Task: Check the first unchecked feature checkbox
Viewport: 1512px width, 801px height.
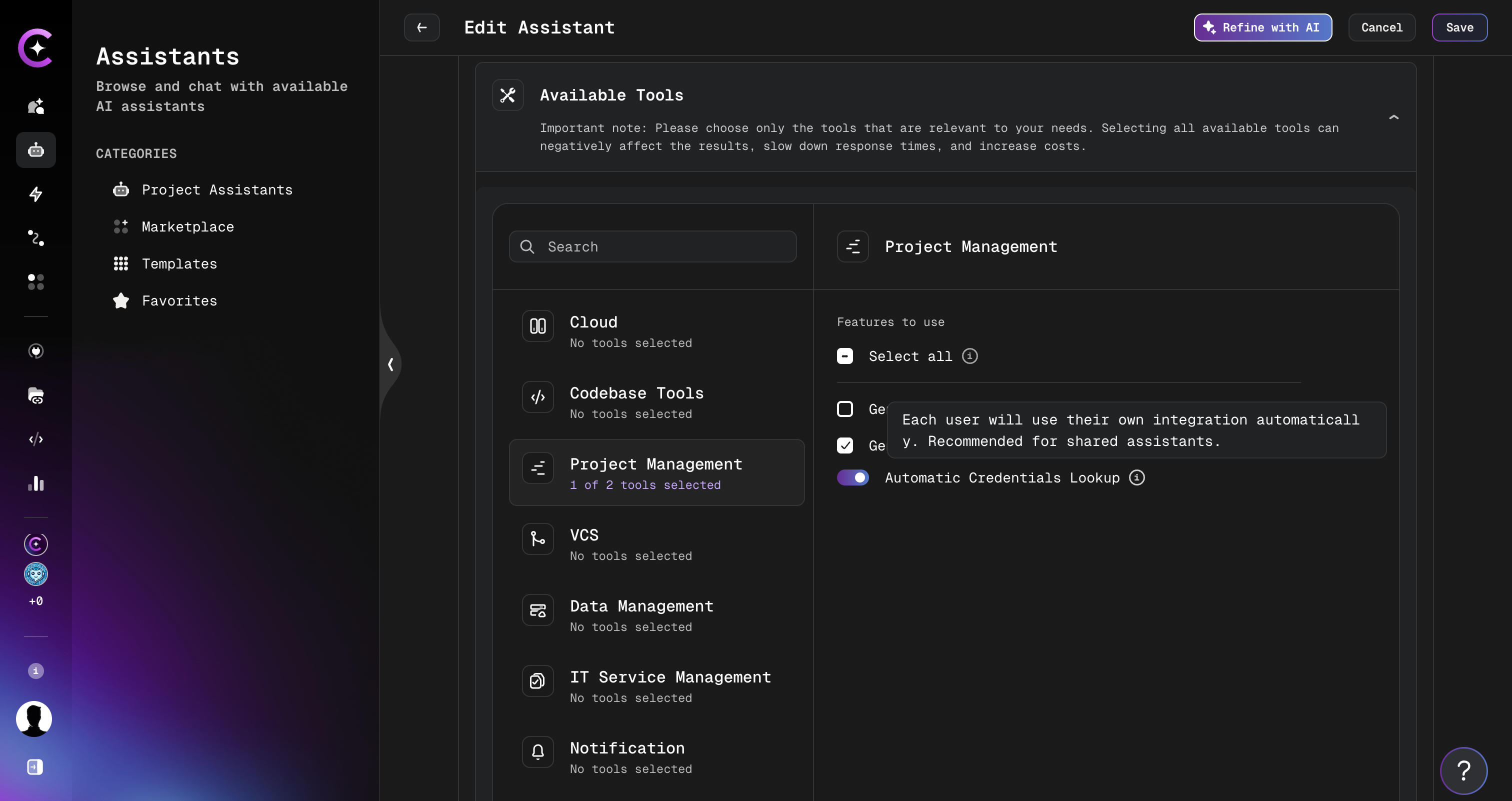Action: click(x=844, y=409)
